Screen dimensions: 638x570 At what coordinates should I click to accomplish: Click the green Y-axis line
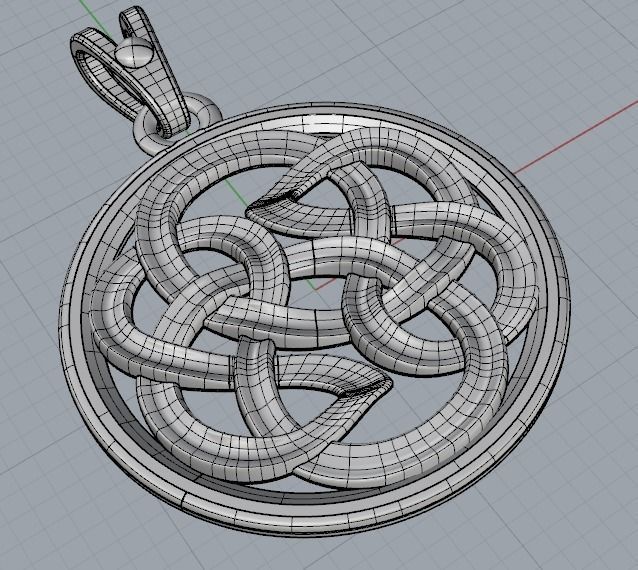[92, 16]
